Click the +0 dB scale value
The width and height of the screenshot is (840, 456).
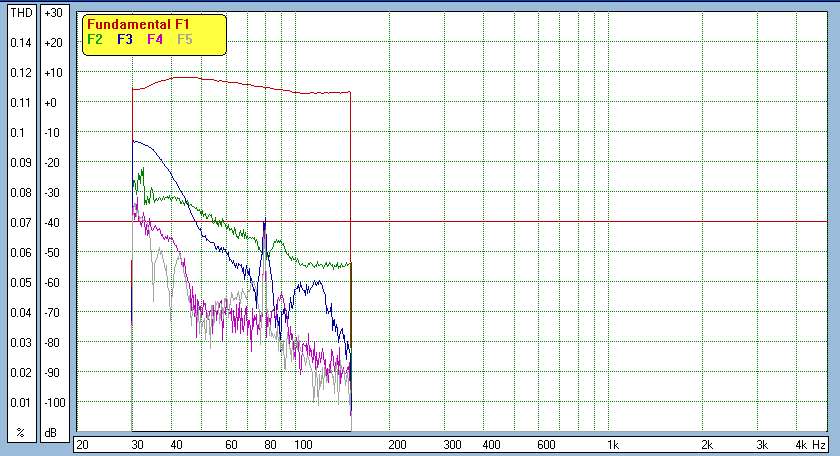click(50, 103)
